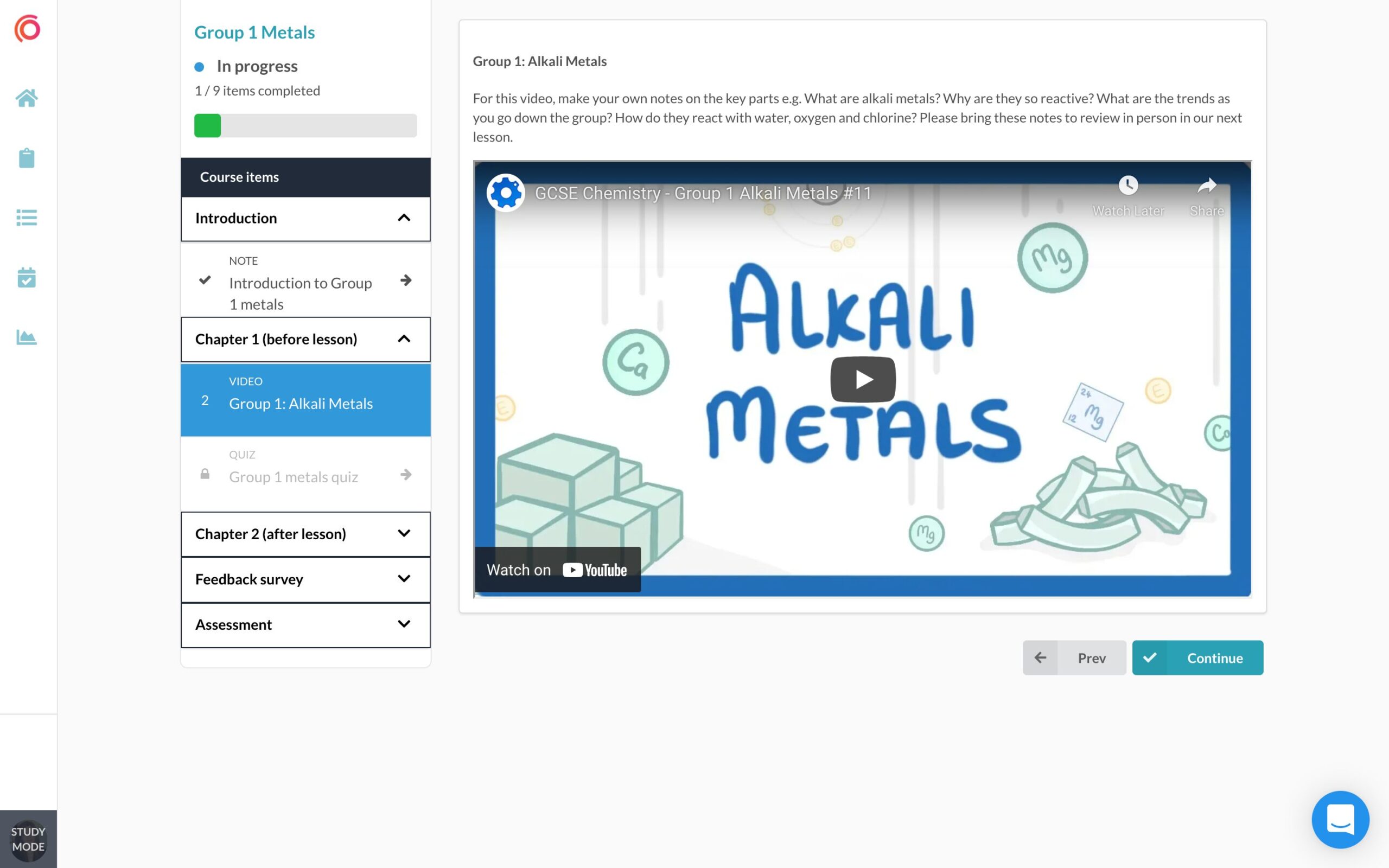This screenshot has width=1389, height=868.
Task: Play the Alkali Metals video
Action: coord(863,379)
